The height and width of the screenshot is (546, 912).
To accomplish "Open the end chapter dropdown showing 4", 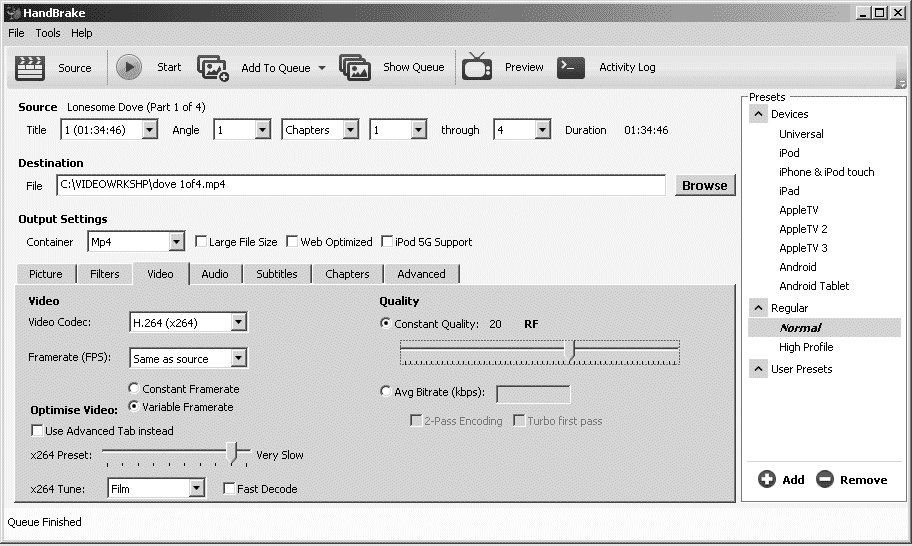I will tap(542, 130).
